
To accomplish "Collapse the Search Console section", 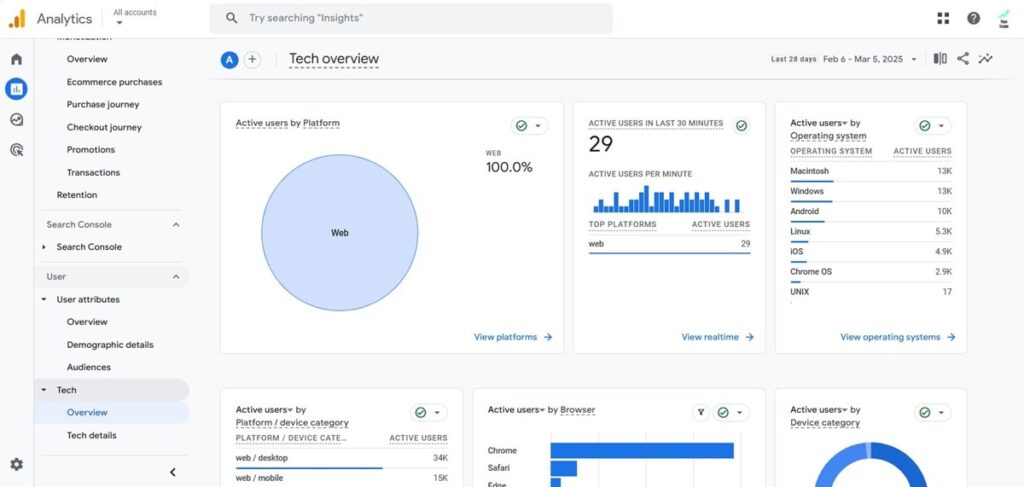I will (x=176, y=225).
